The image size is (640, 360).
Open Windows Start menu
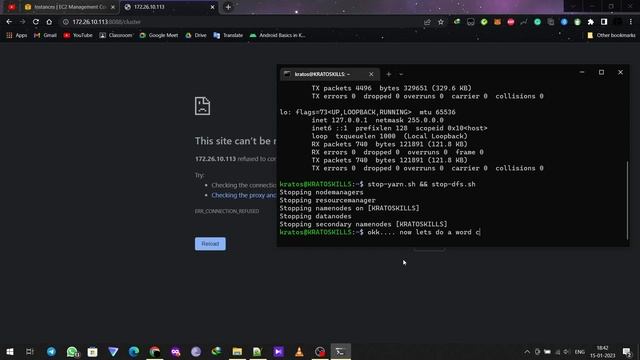[9, 351]
